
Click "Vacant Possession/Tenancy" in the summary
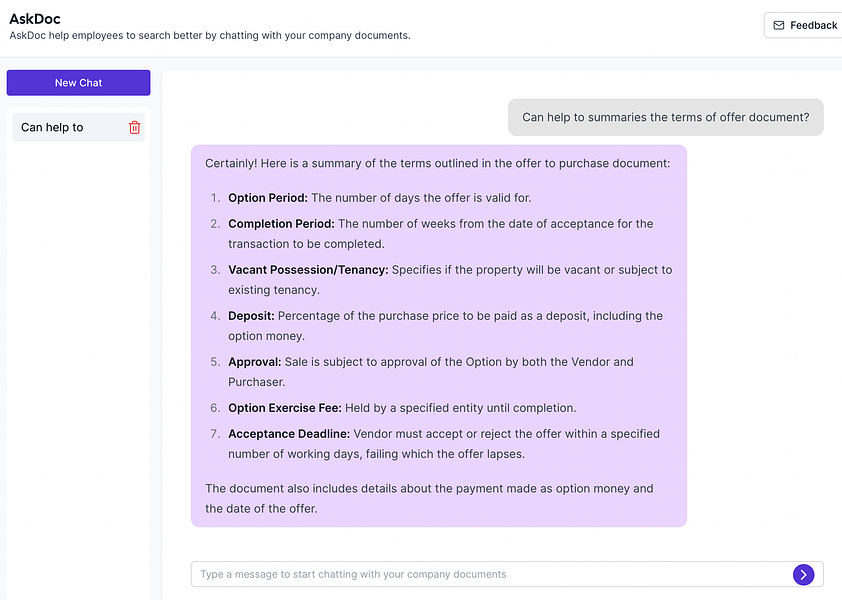tap(308, 270)
